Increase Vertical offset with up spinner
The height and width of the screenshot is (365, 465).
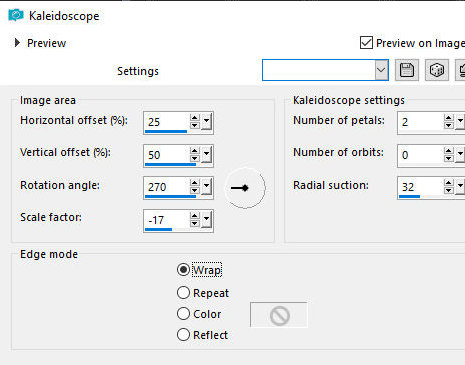tap(195, 150)
